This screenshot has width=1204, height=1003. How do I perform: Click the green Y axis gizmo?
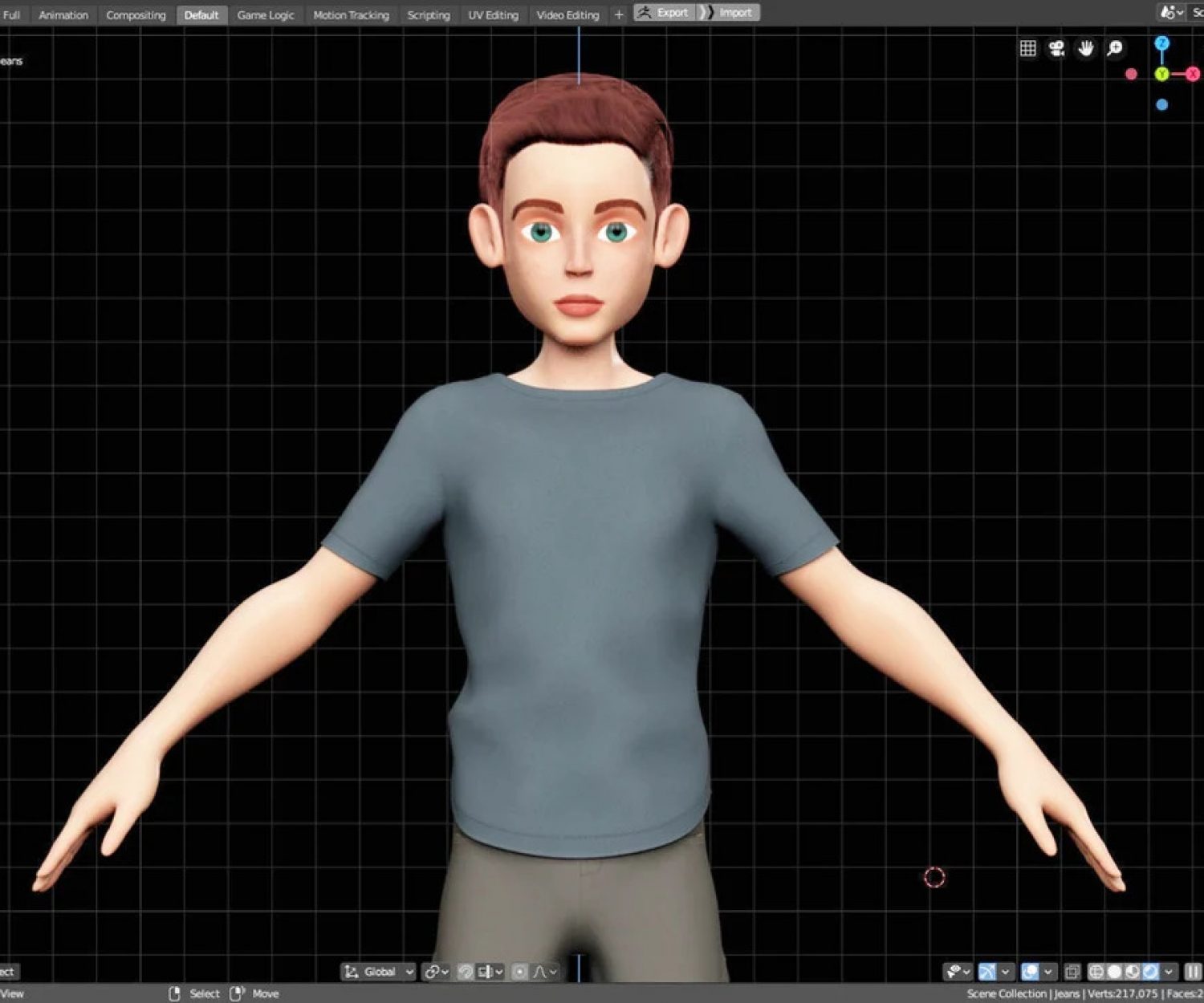(x=1161, y=74)
